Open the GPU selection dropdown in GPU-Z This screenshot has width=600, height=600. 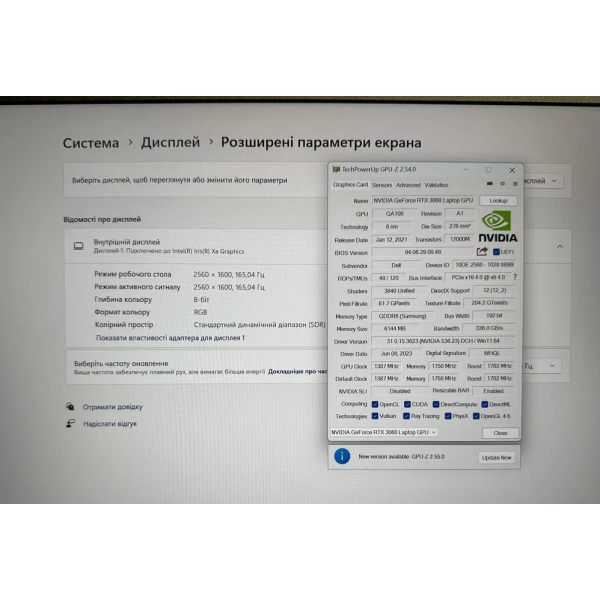383,432
